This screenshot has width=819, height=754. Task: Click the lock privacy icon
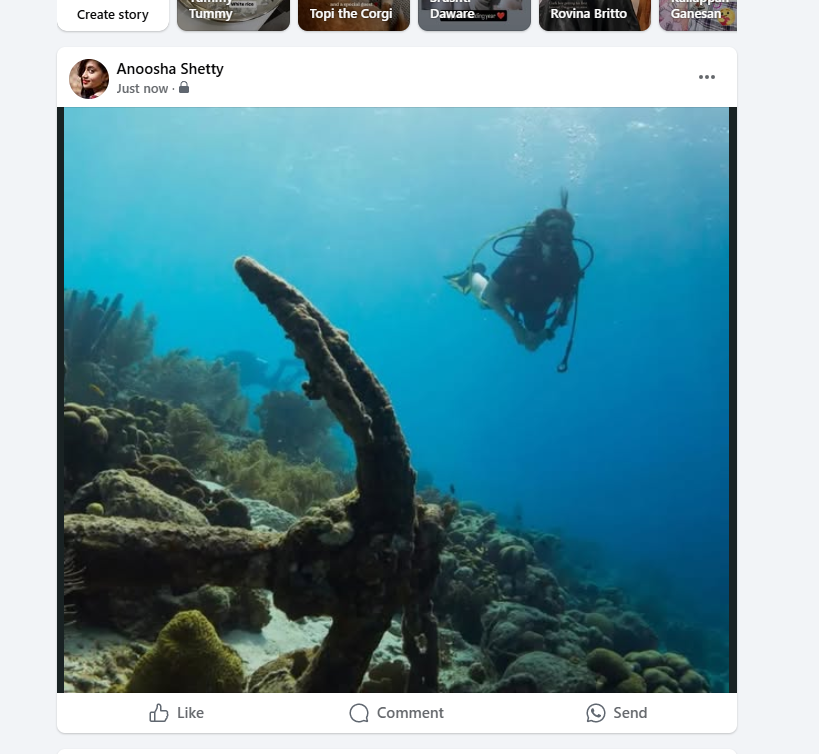pos(184,88)
